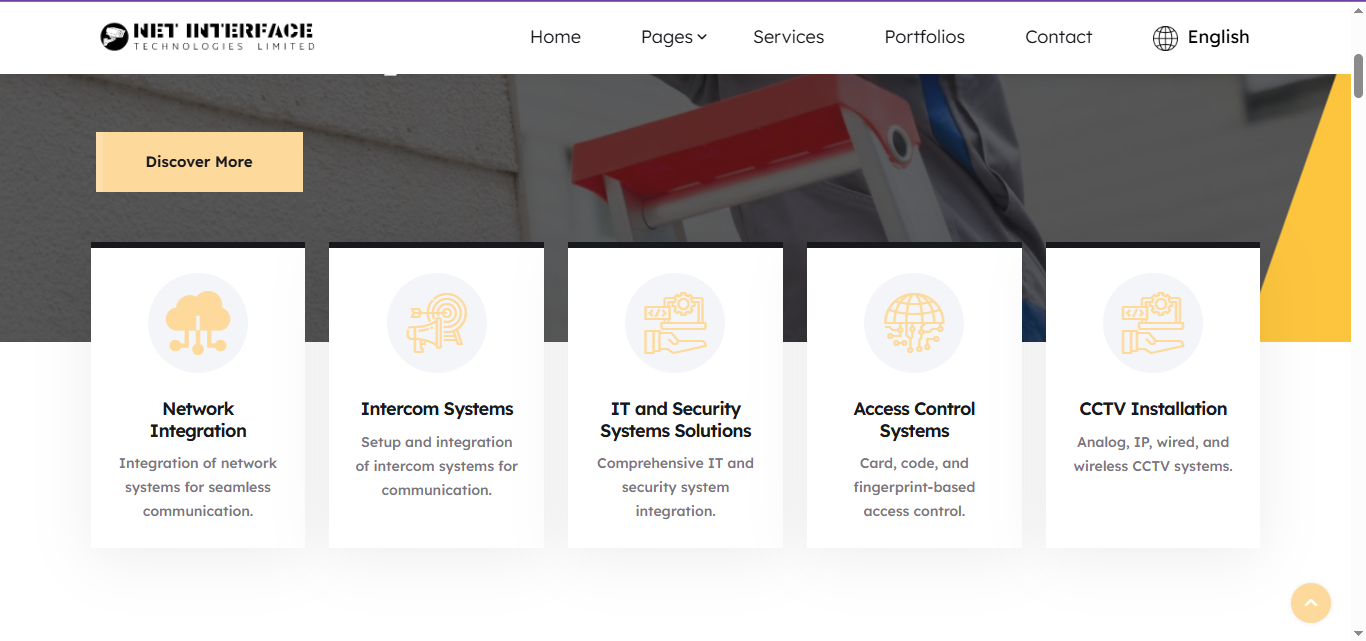Click the Discover More button

(199, 162)
